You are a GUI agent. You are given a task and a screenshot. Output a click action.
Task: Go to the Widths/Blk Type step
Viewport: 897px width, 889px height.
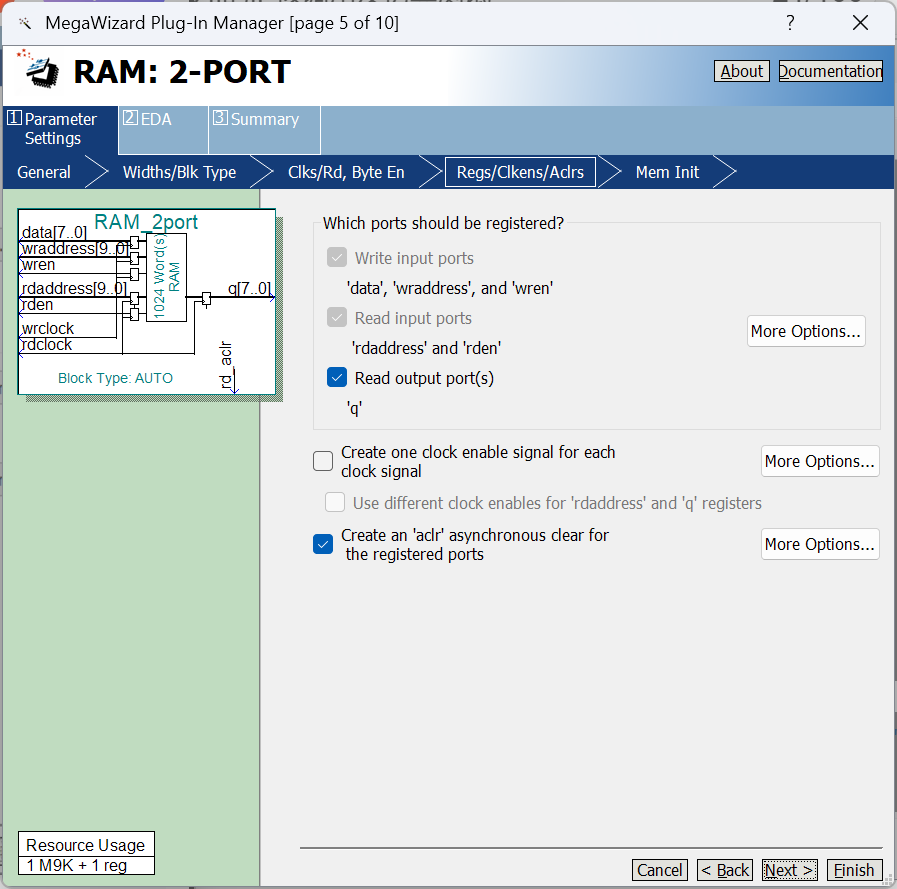coord(179,172)
